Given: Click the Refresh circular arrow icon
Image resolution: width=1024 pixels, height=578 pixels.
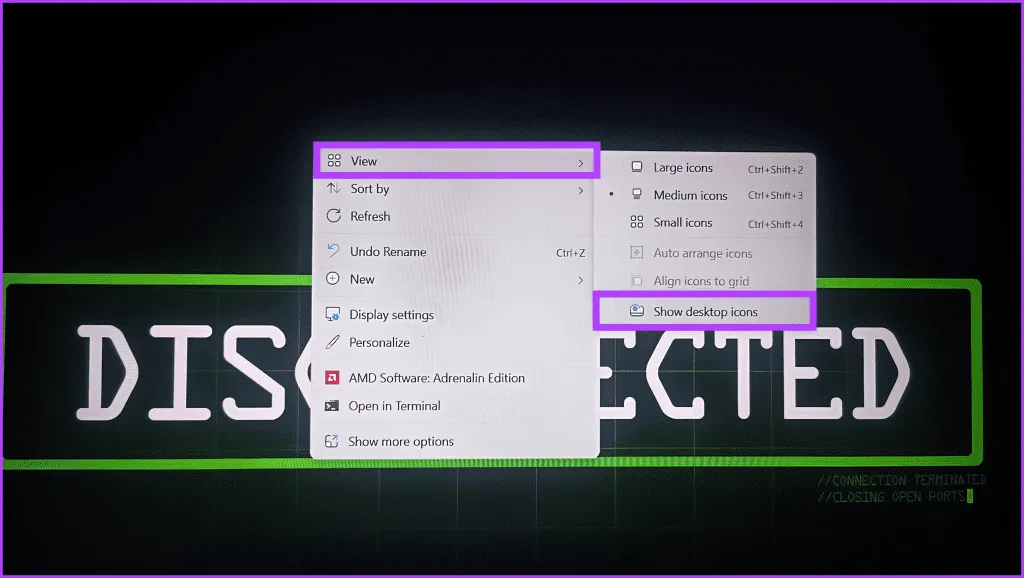Looking at the screenshot, I should [334, 216].
